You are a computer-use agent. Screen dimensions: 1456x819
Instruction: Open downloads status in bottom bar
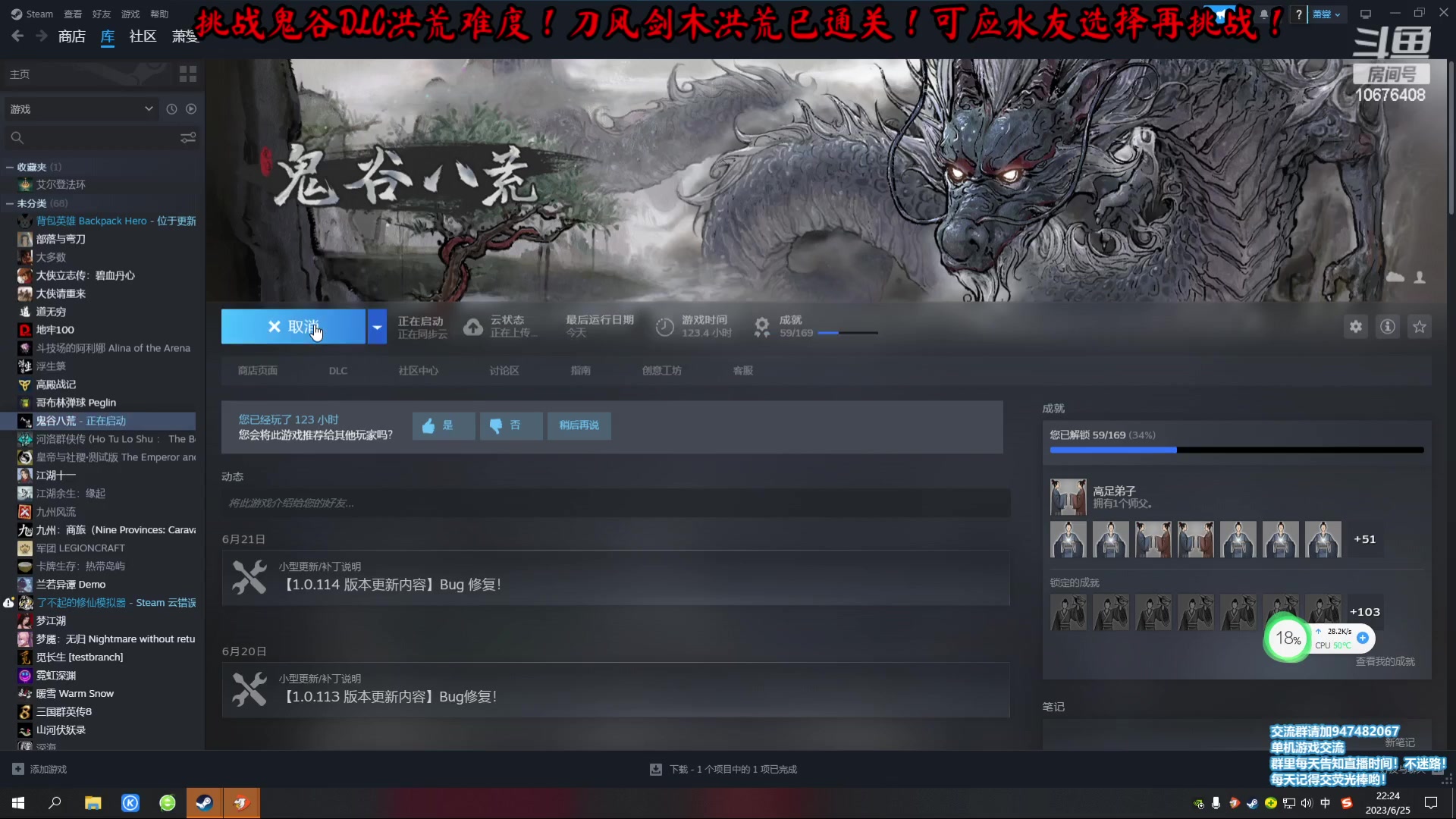click(x=724, y=770)
